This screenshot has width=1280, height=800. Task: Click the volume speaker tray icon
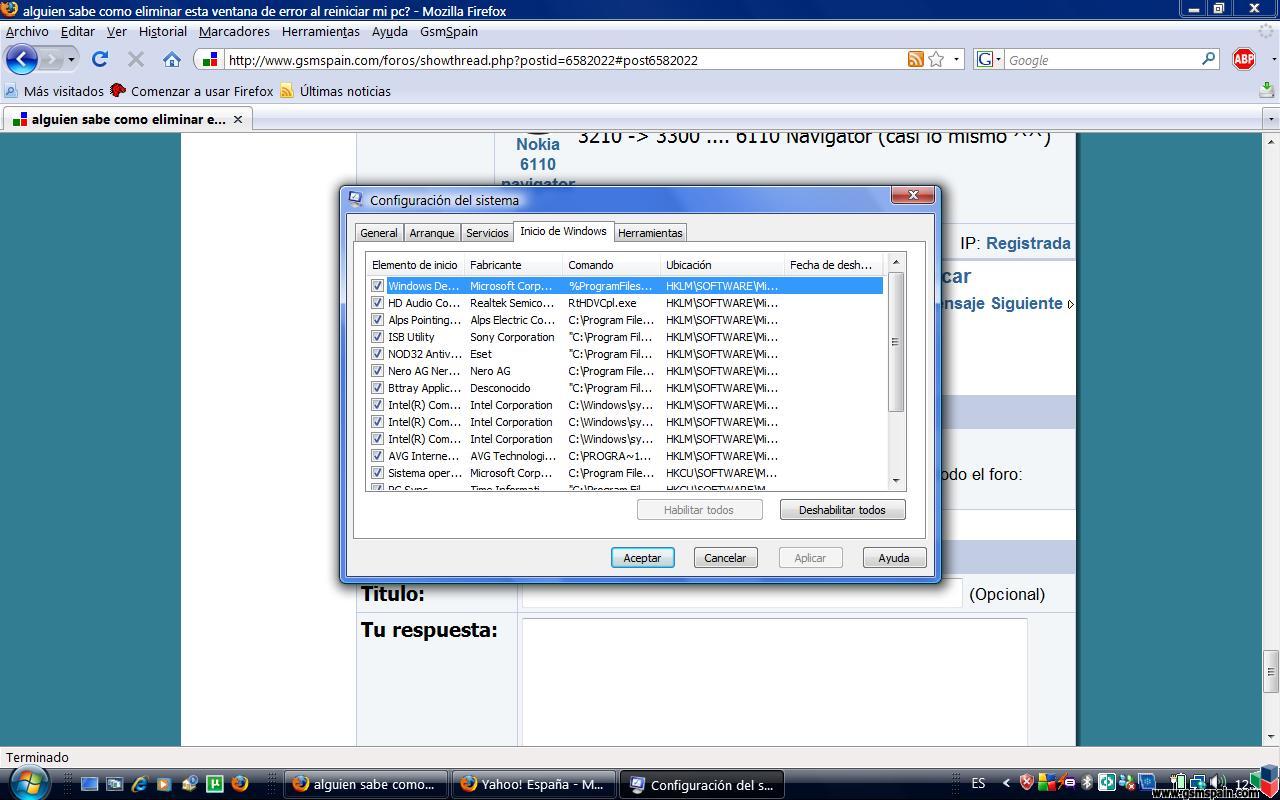pos(1217,783)
